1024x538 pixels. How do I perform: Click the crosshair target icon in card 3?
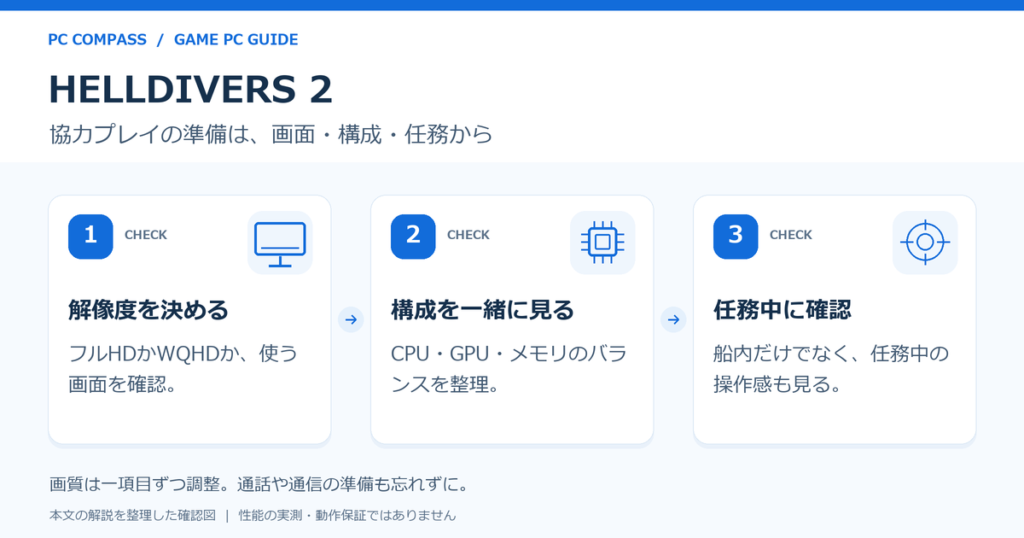[925, 243]
